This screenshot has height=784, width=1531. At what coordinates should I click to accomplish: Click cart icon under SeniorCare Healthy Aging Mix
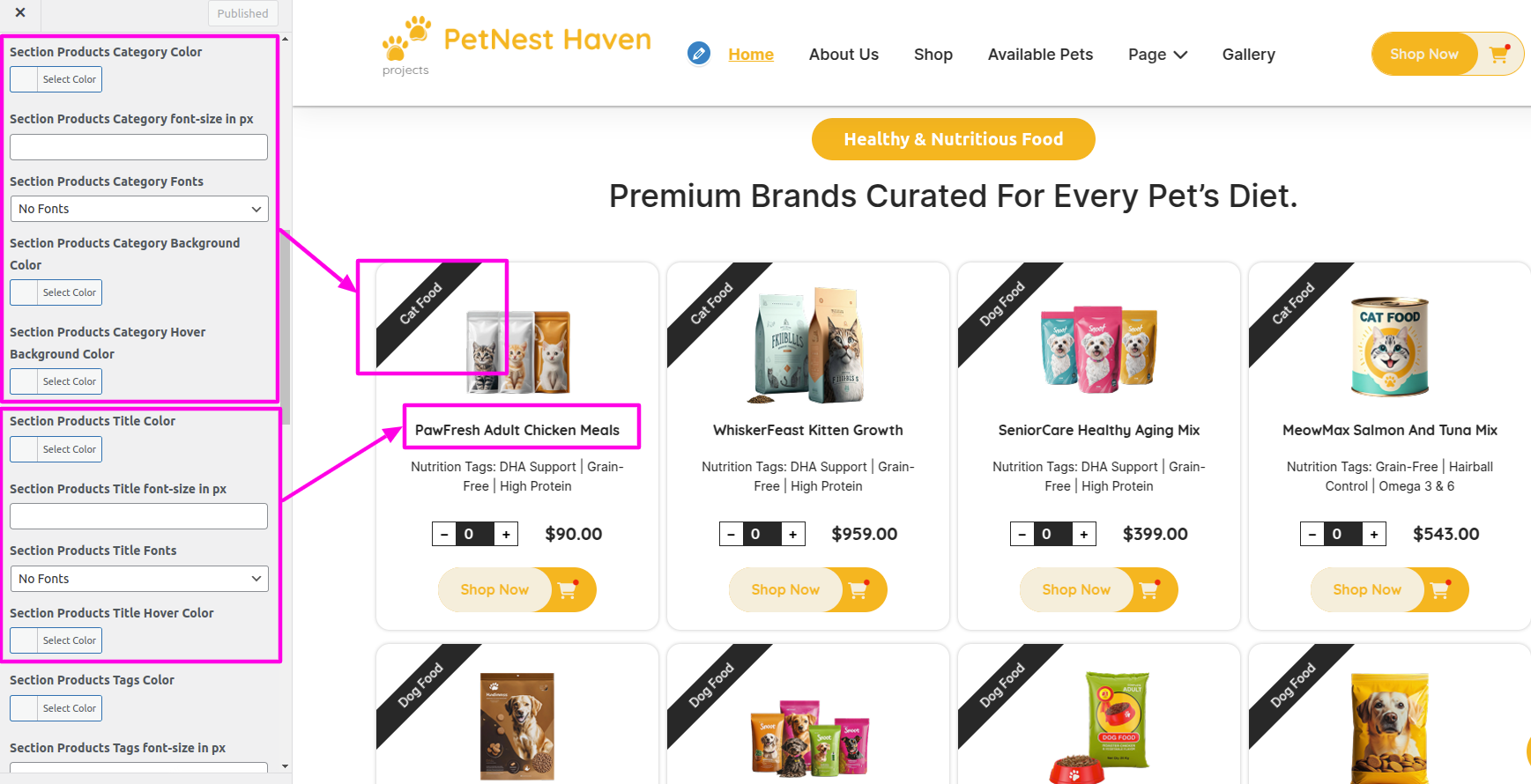coord(1150,589)
